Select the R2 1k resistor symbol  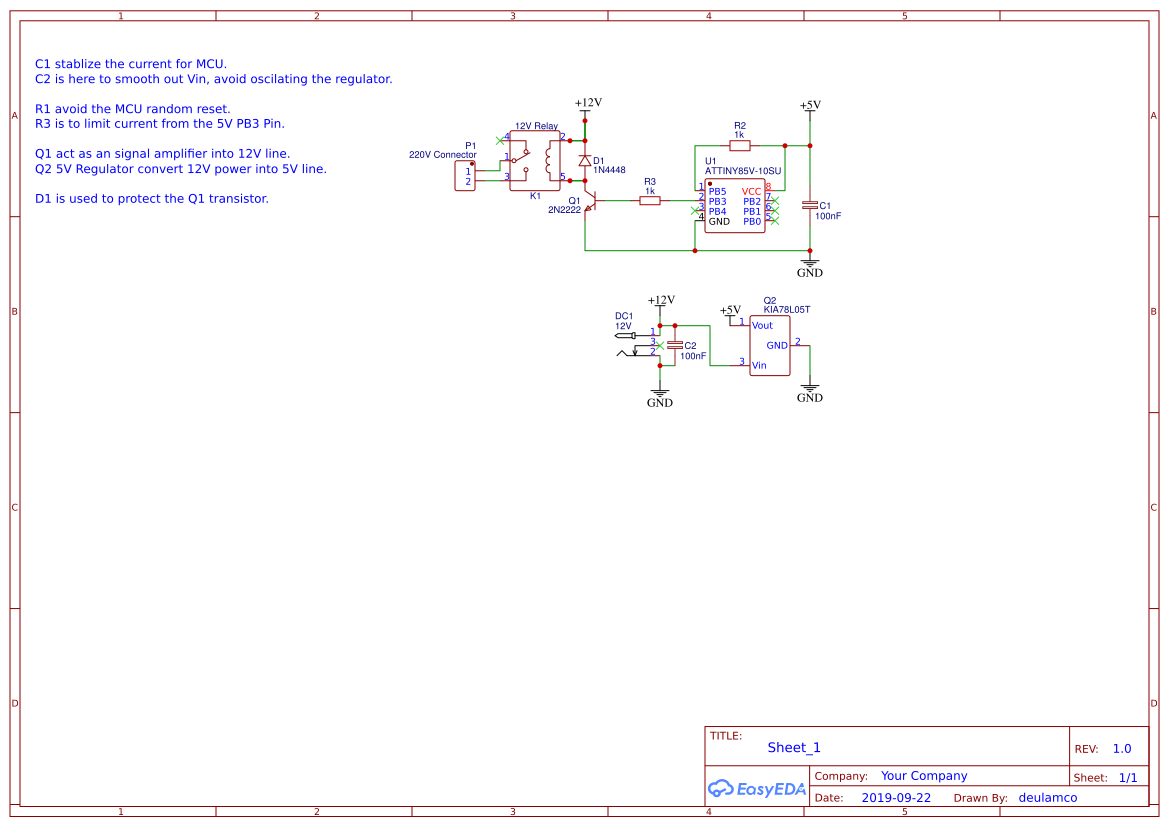point(740,145)
